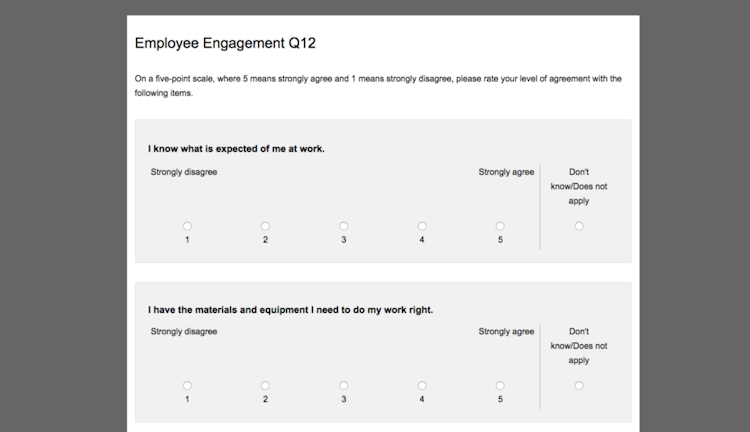Select rating 5 for expected of me question
This screenshot has height=432, width=750.
500,226
